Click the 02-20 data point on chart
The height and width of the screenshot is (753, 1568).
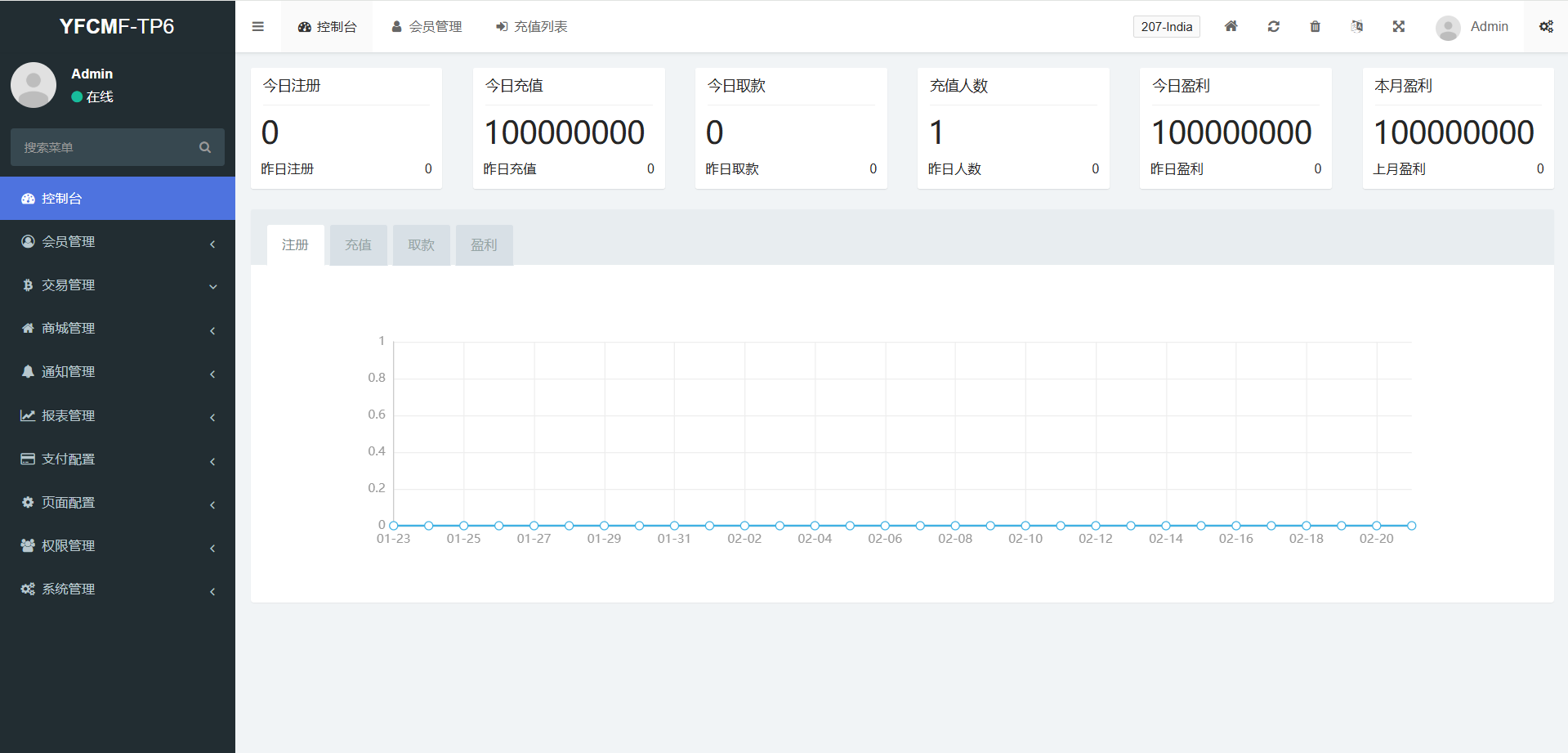pos(1376,526)
